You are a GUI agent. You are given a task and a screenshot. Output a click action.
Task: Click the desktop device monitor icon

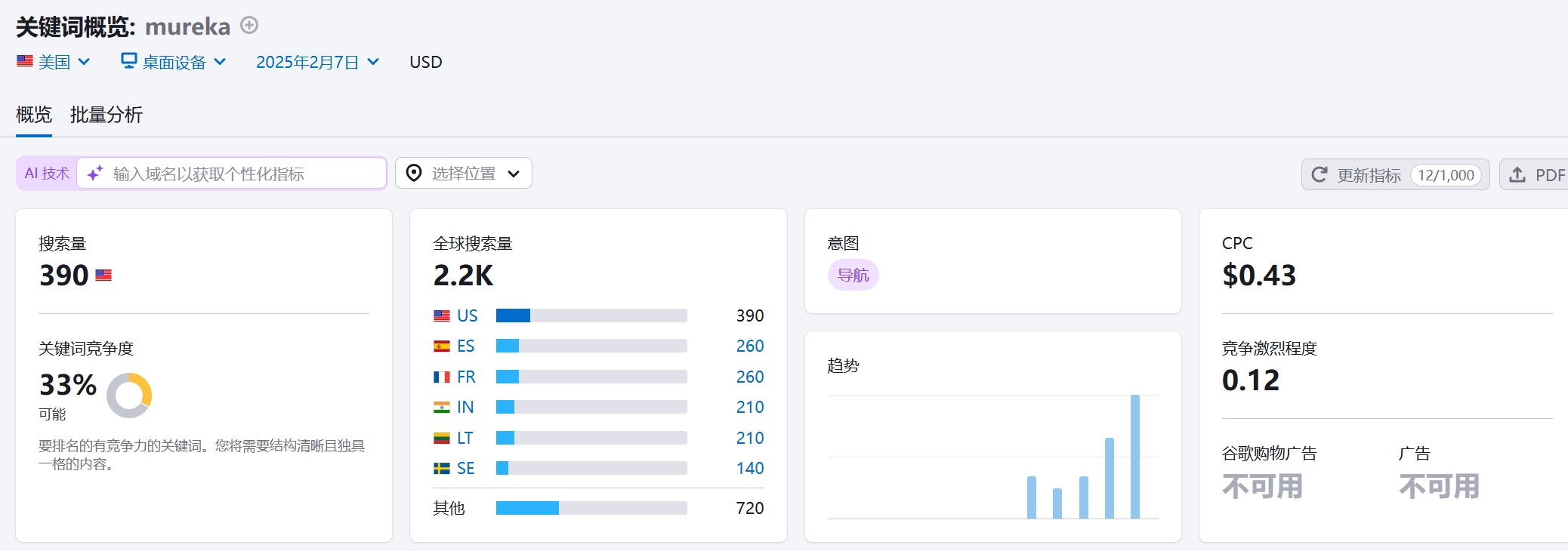tap(129, 60)
